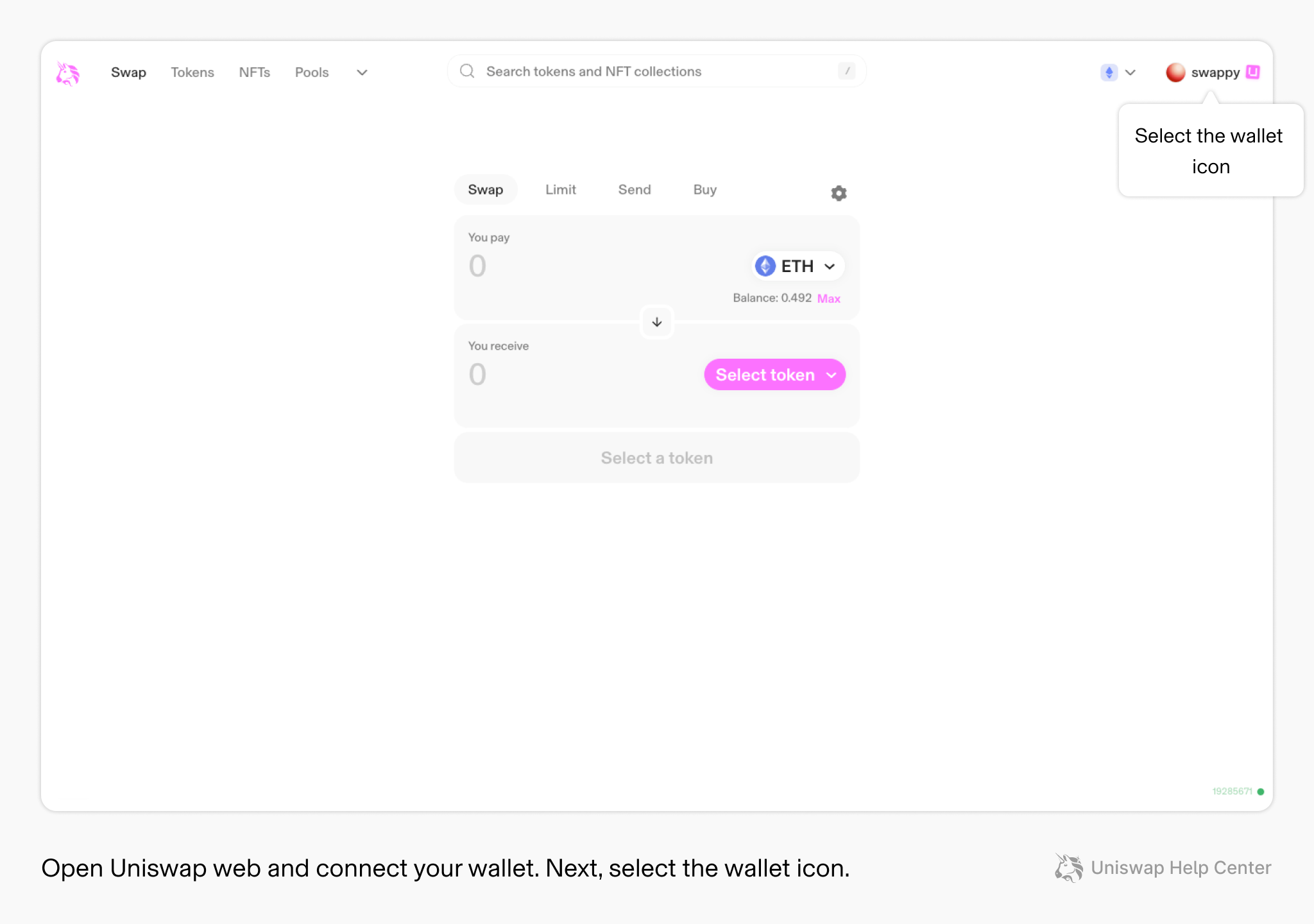
Task: Open the swappy wallet menu
Action: 1213,73
